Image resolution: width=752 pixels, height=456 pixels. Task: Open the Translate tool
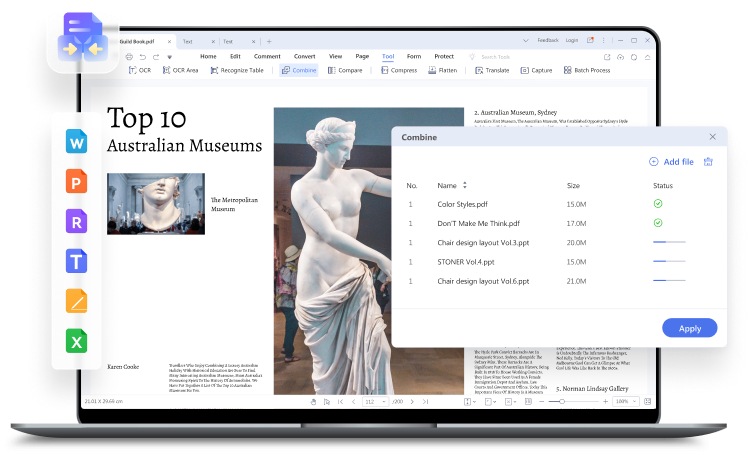(x=492, y=70)
